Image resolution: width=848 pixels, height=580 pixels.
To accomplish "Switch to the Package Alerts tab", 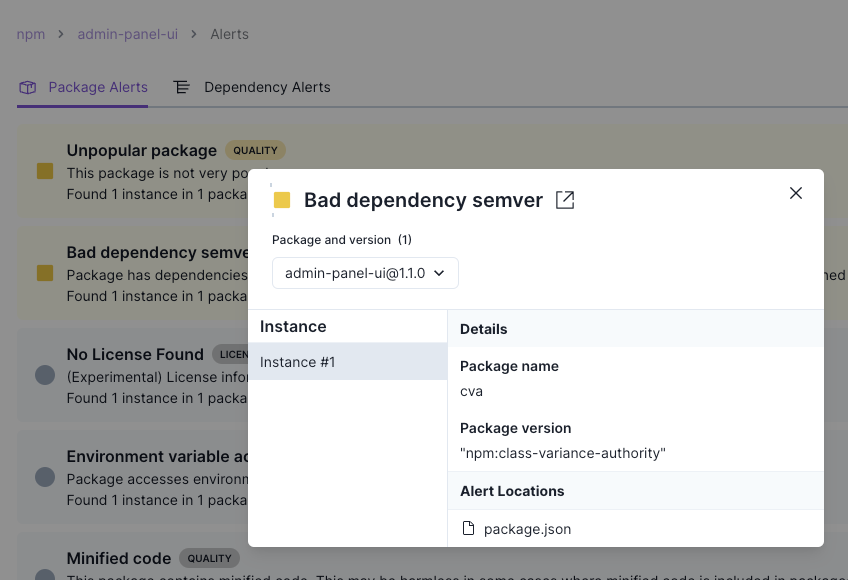I will click(x=97, y=87).
